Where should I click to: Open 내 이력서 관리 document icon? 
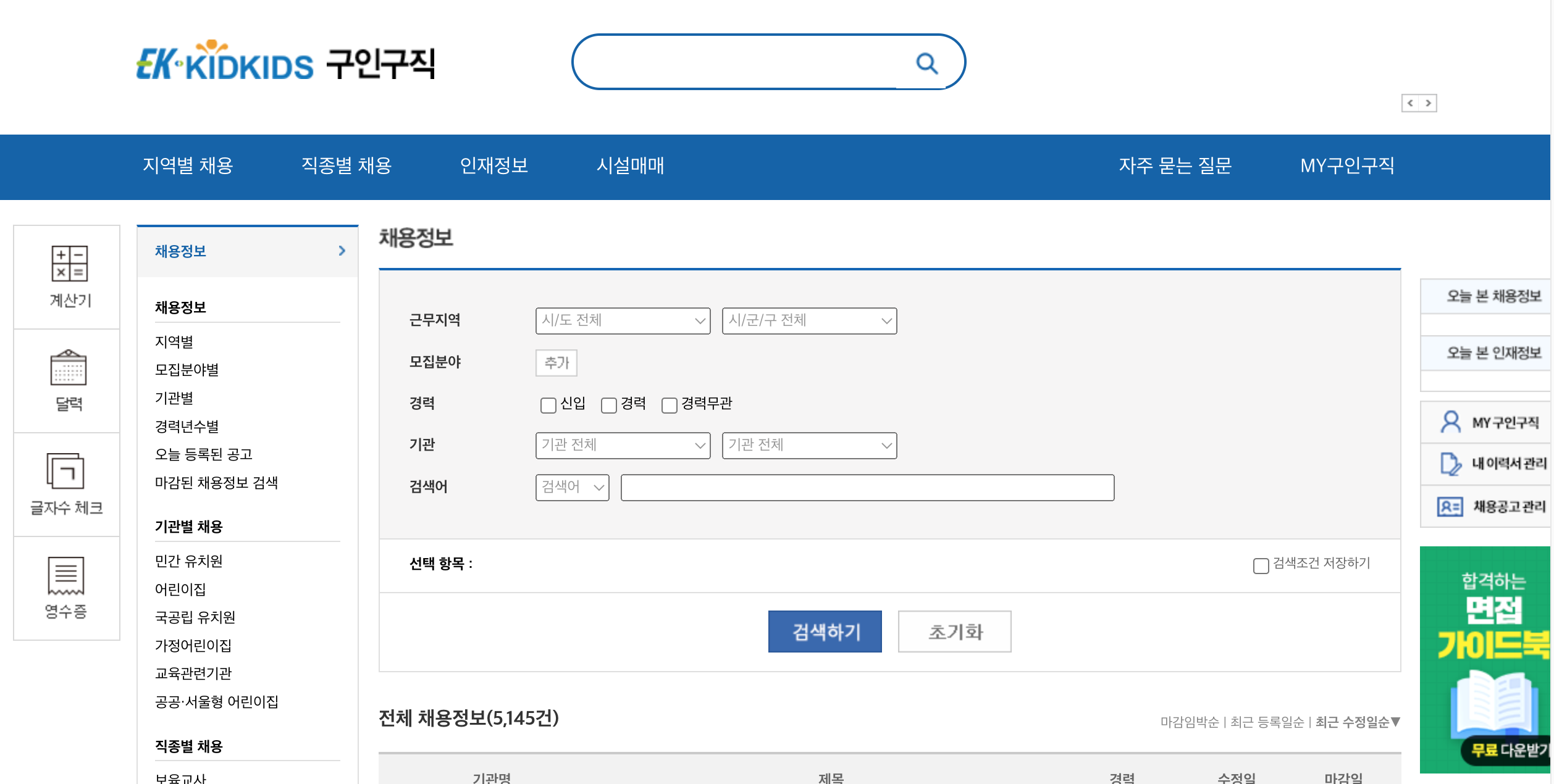[x=1450, y=464]
